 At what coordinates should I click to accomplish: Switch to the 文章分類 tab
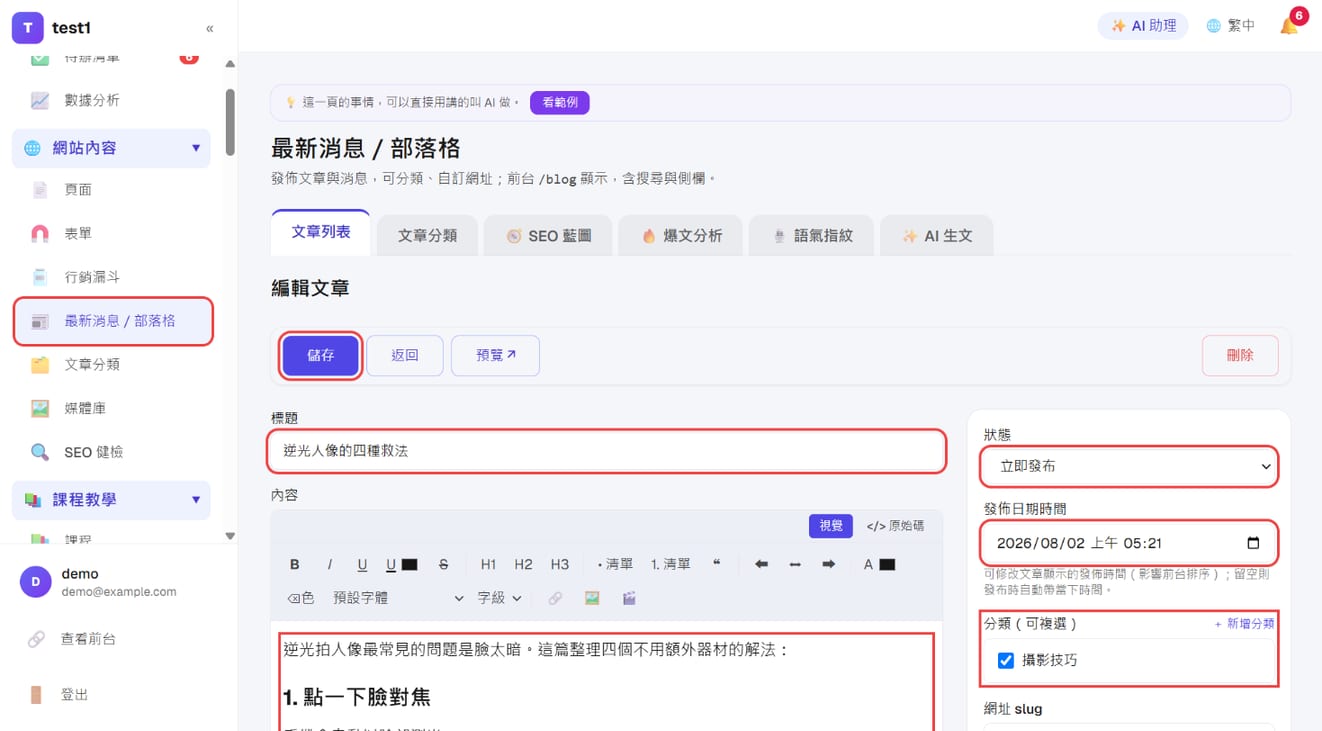tap(427, 235)
